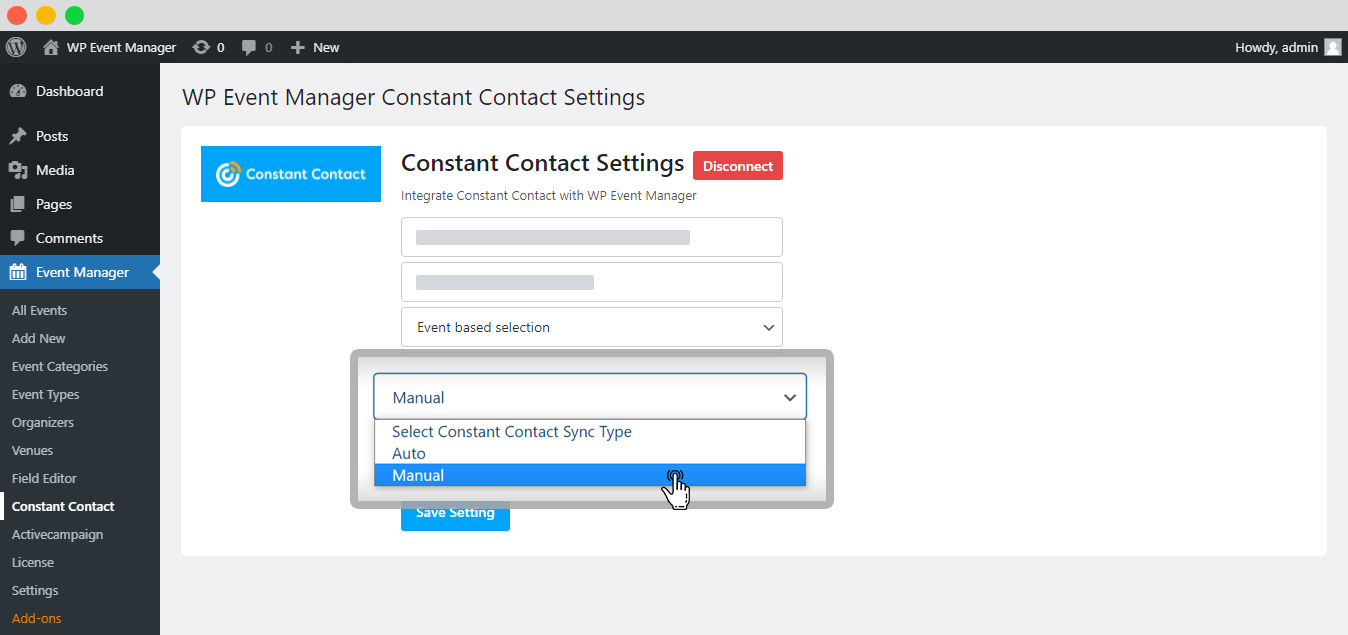This screenshot has width=1348, height=635.
Task: Open Activecampaign submenu
Action: 57,534
